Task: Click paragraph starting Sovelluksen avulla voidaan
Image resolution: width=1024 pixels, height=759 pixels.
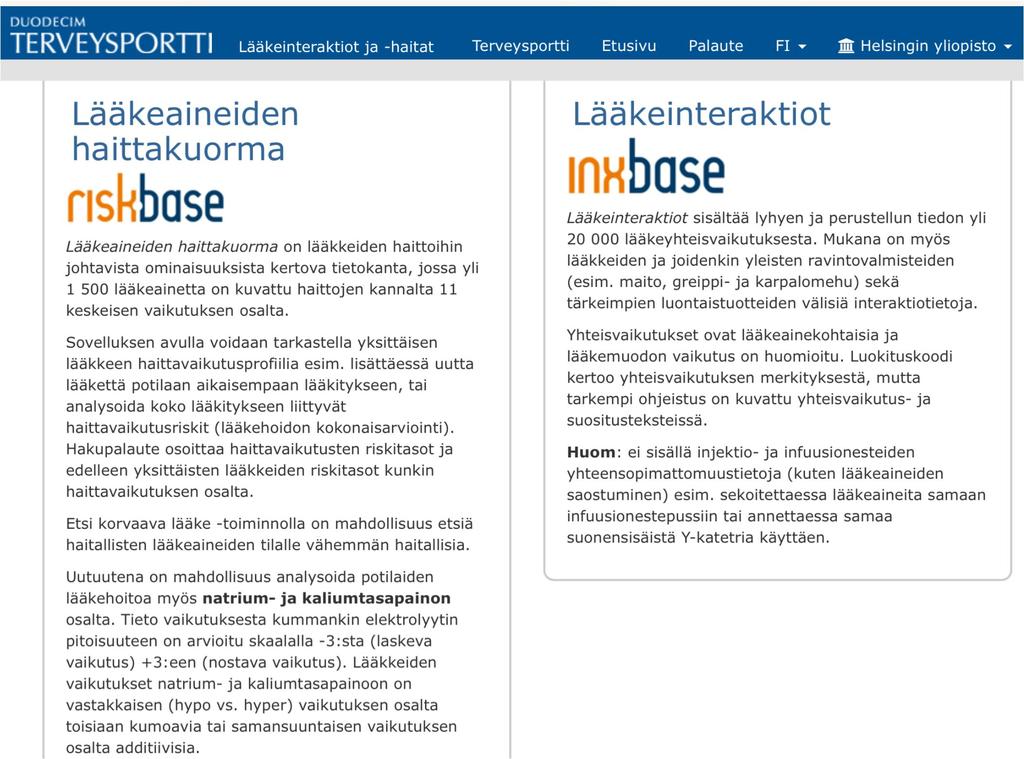Action: tap(270, 417)
